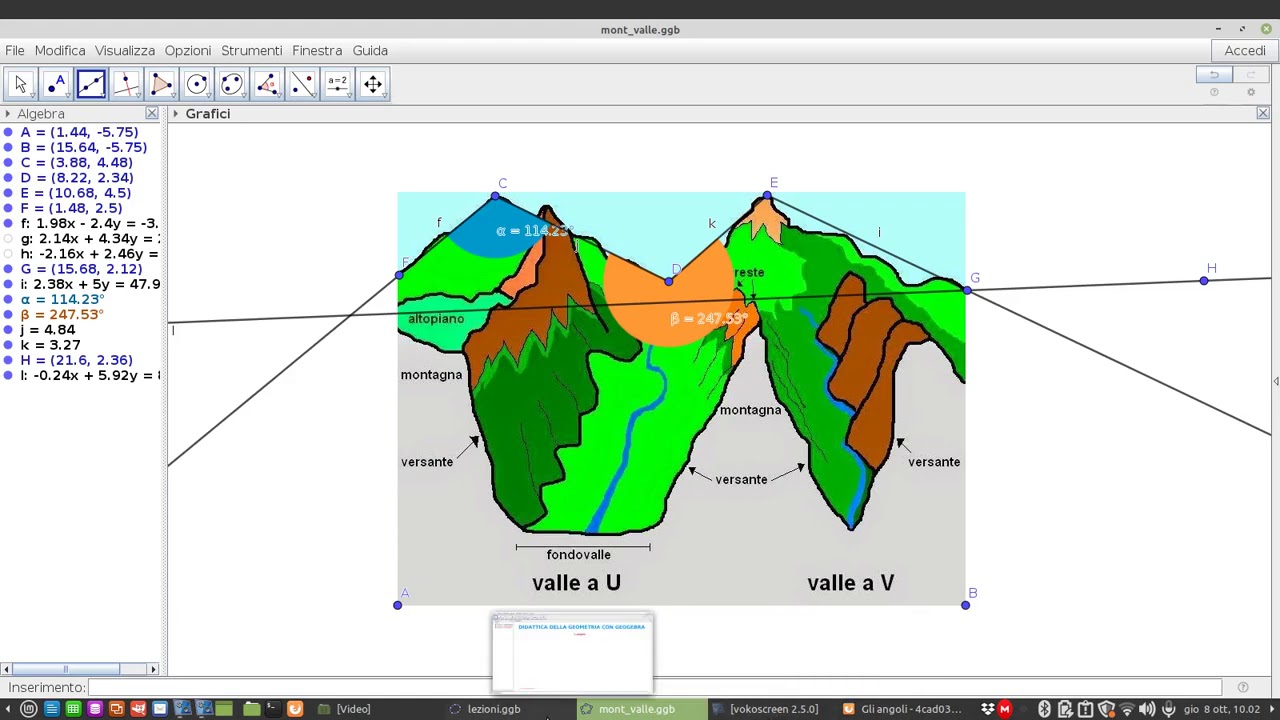Screen dimensions: 1280x720
Task: Click the Inserimento input field
Action: tap(655, 687)
